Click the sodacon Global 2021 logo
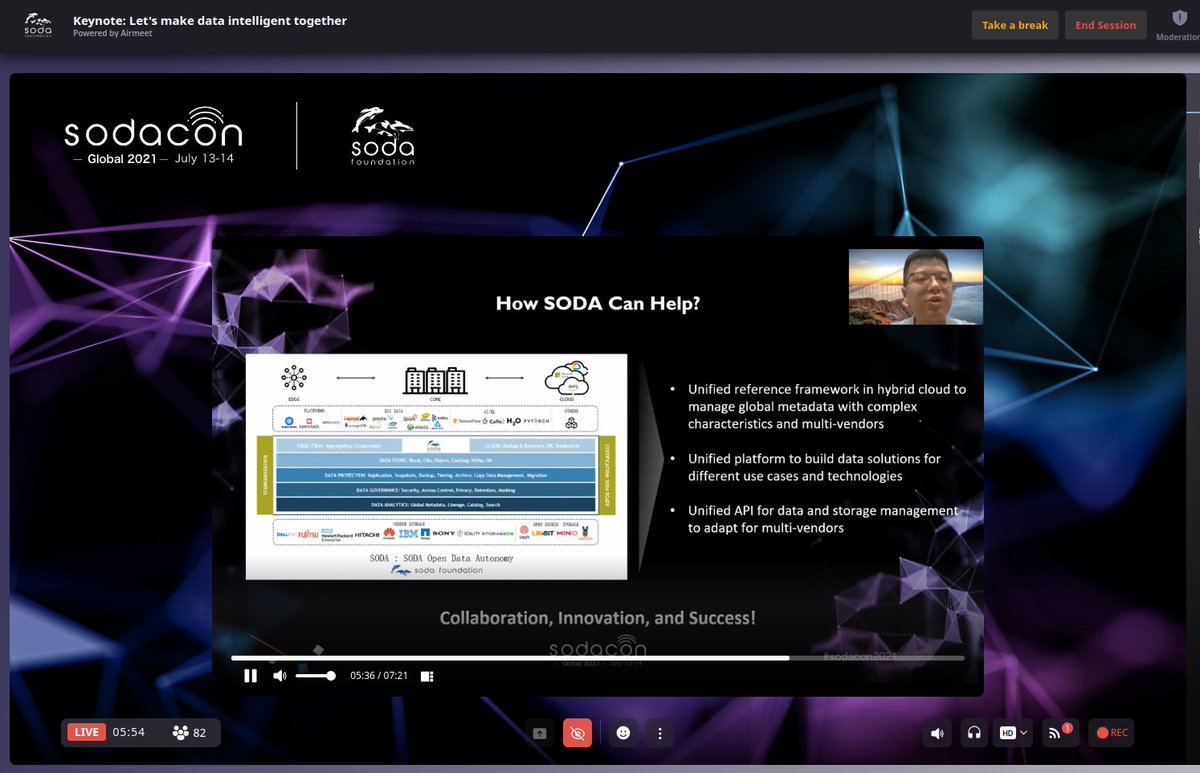 (153, 137)
